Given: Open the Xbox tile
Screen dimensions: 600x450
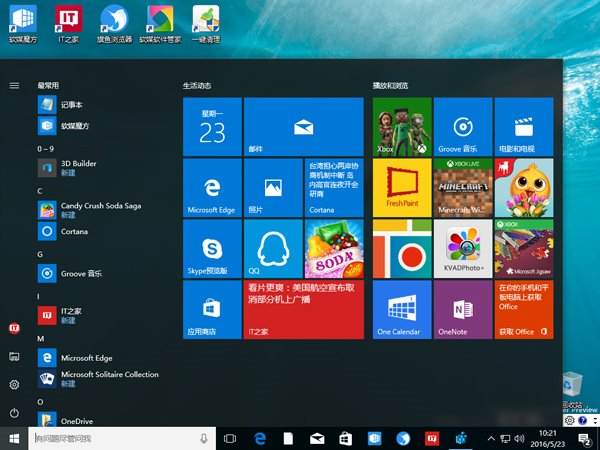Looking at the screenshot, I should [x=402, y=127].
